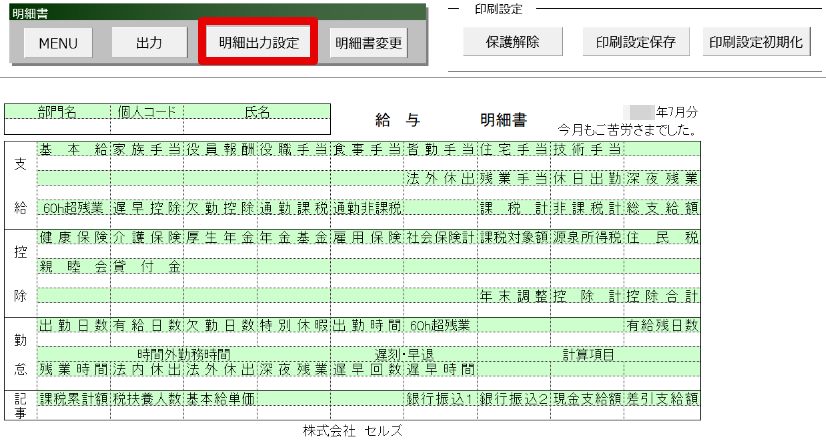
Task: Select the 個人コード header cell
Action: pyautogui.click(x=147, y=112)
